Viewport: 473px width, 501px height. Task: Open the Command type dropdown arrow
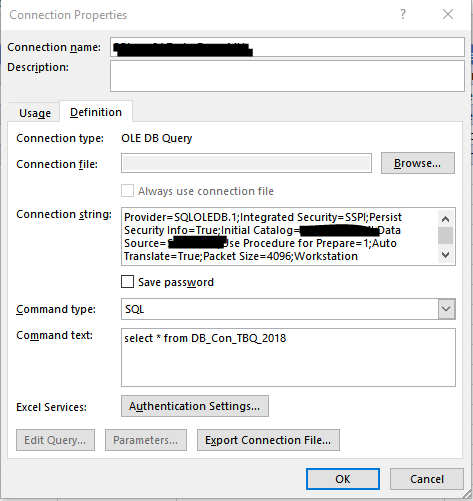pos(446,309)
